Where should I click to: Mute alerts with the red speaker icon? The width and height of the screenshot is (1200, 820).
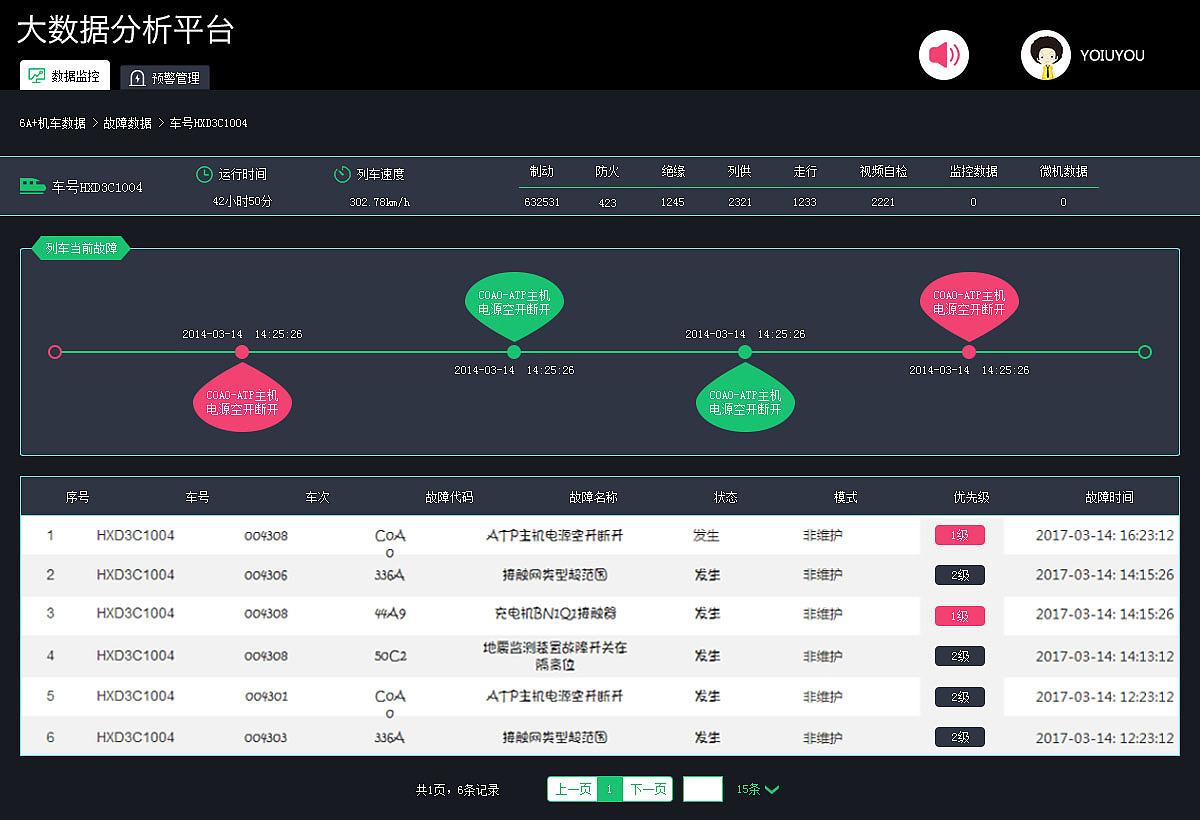(943, 54)
